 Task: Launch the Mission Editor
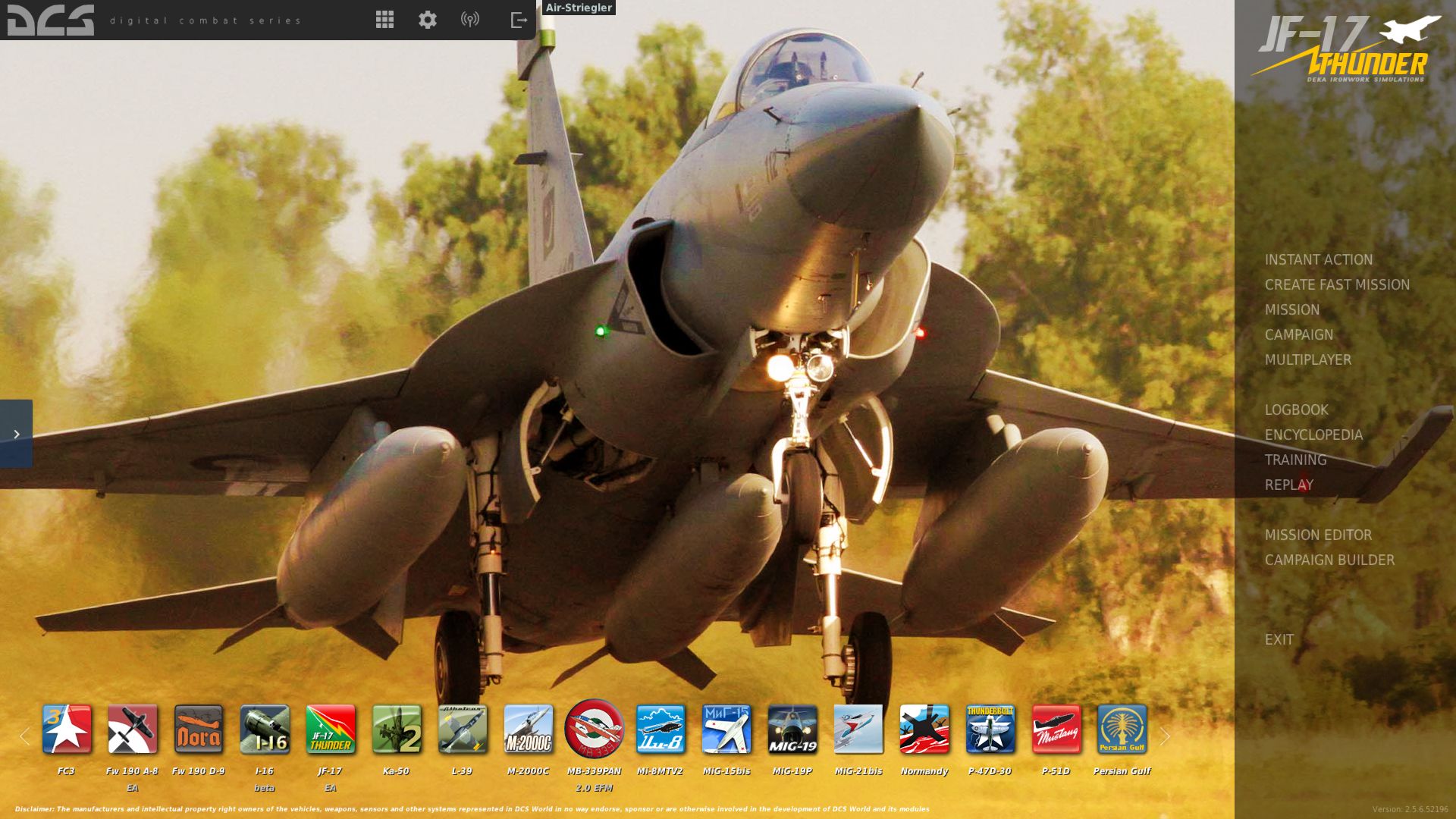1318,535
